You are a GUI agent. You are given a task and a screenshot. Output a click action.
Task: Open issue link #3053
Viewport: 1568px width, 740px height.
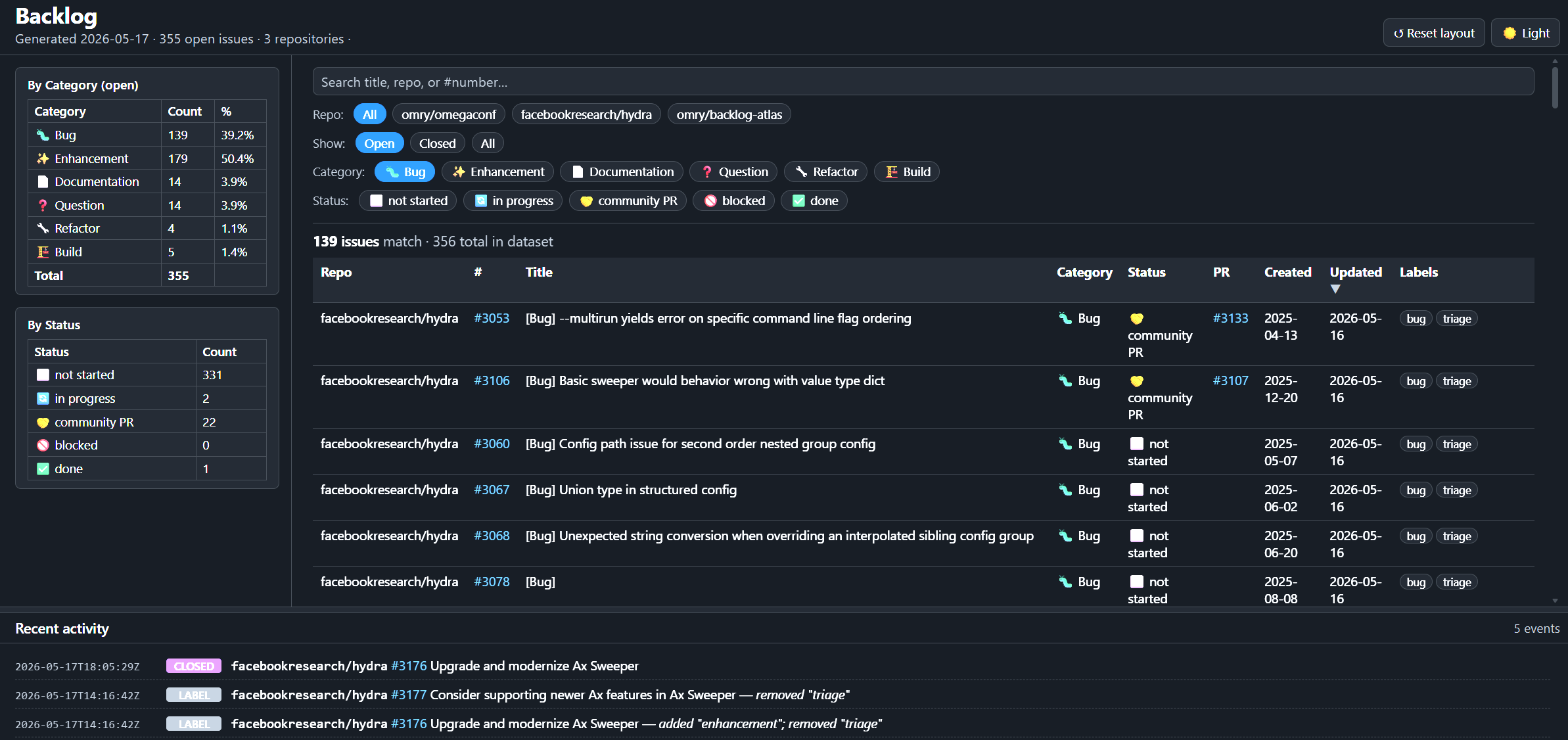(x=492, y=319)
